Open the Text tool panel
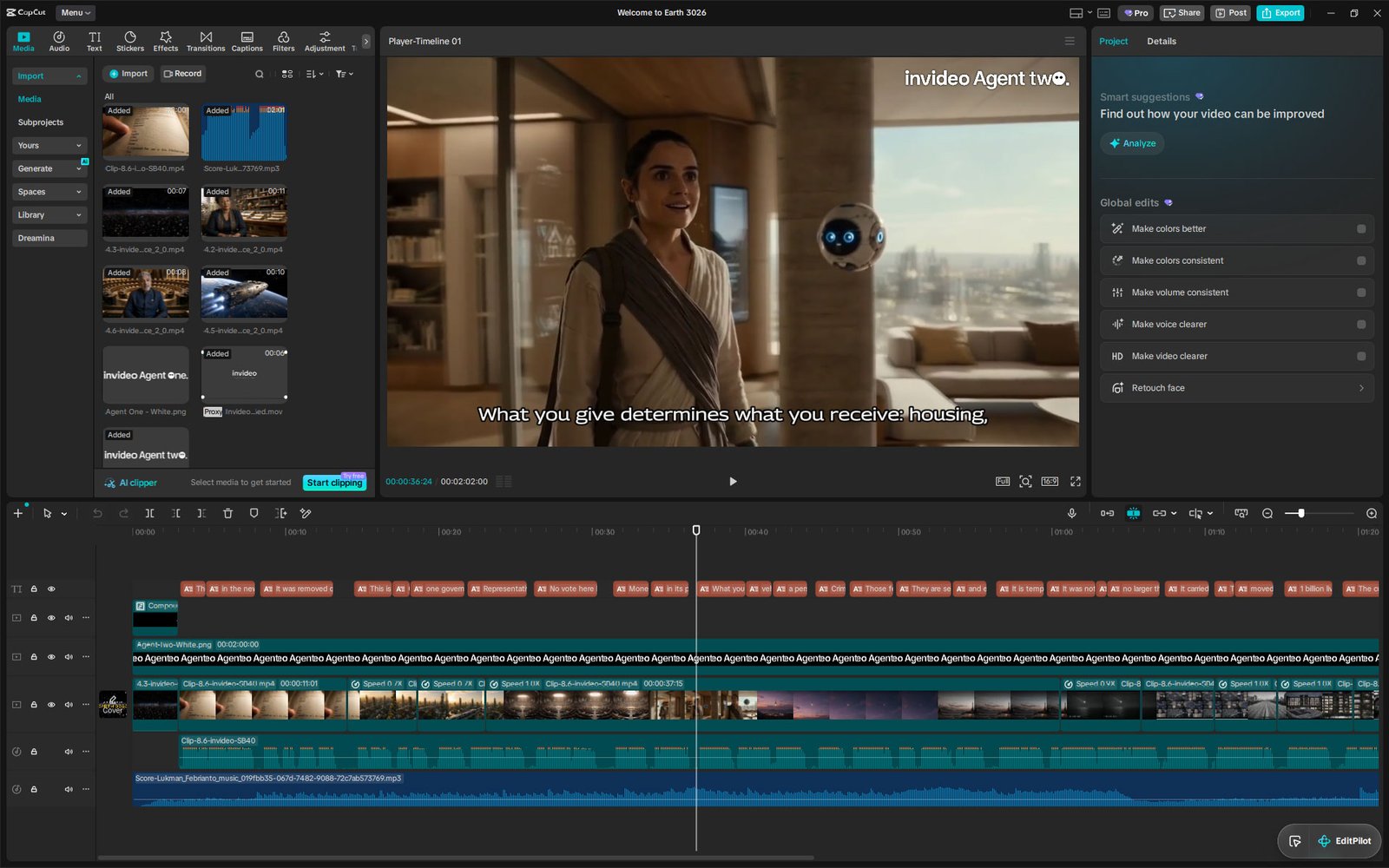This screenshot has width=1389, height=868. [95, 41]
